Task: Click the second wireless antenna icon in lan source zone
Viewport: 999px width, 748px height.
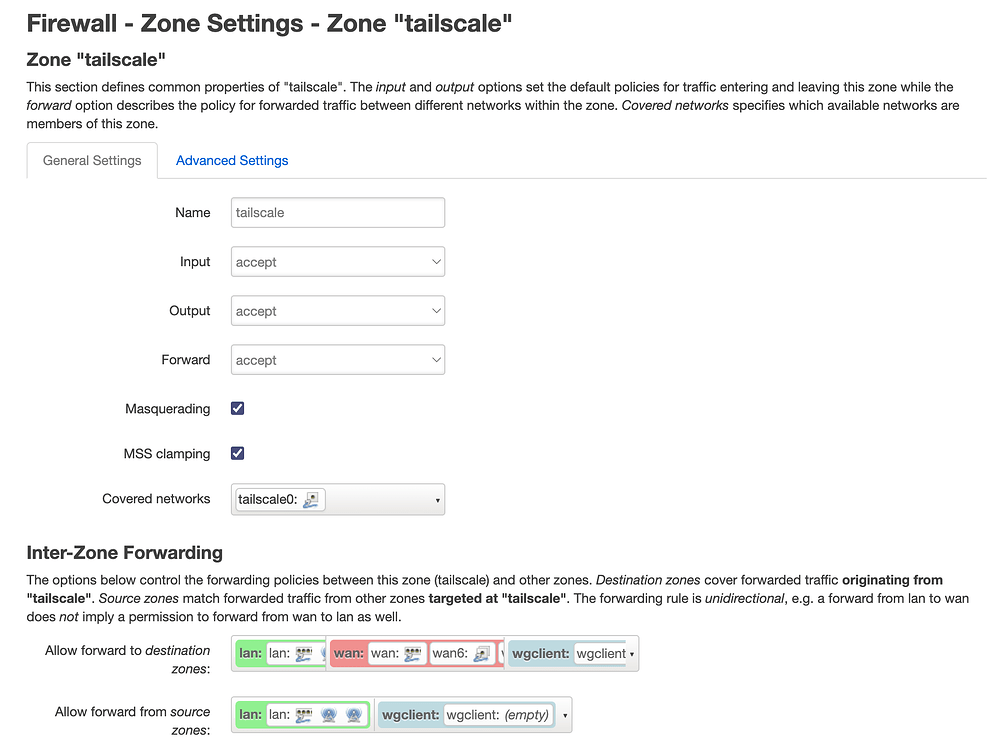Action: 355,714
